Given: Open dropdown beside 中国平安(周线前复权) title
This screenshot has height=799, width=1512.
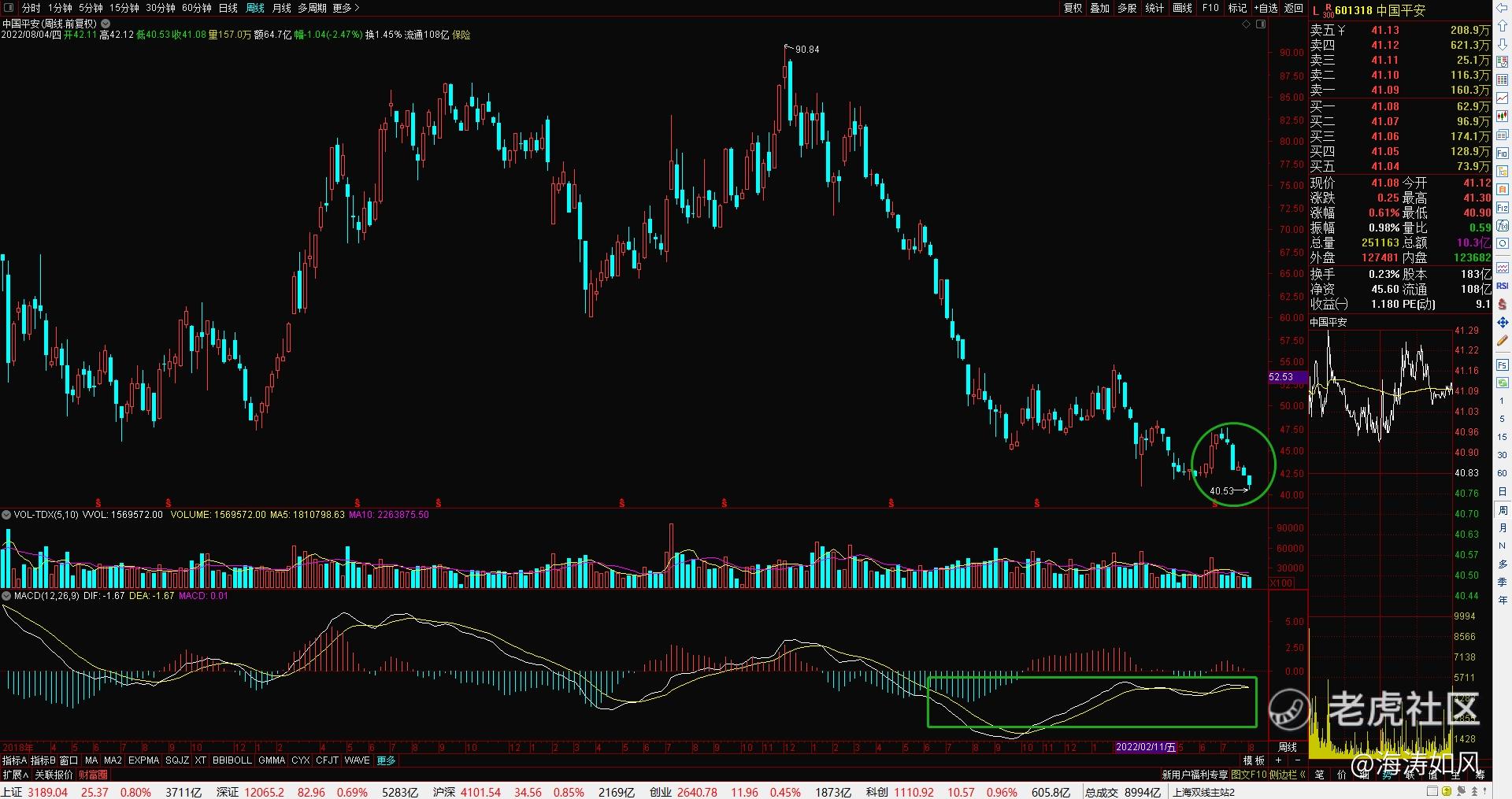Looking at the screenshot, I should [x=105, y=24].
